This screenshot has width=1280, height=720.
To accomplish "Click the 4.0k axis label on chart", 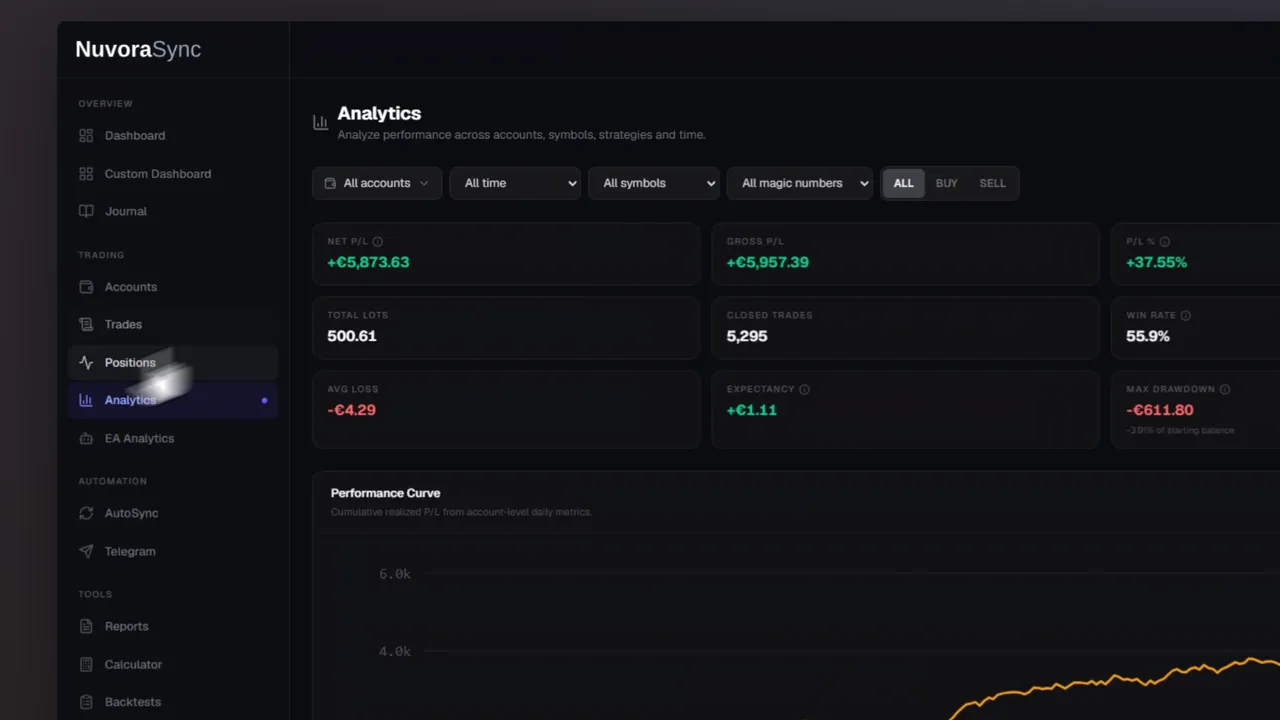I will point(395,651).
